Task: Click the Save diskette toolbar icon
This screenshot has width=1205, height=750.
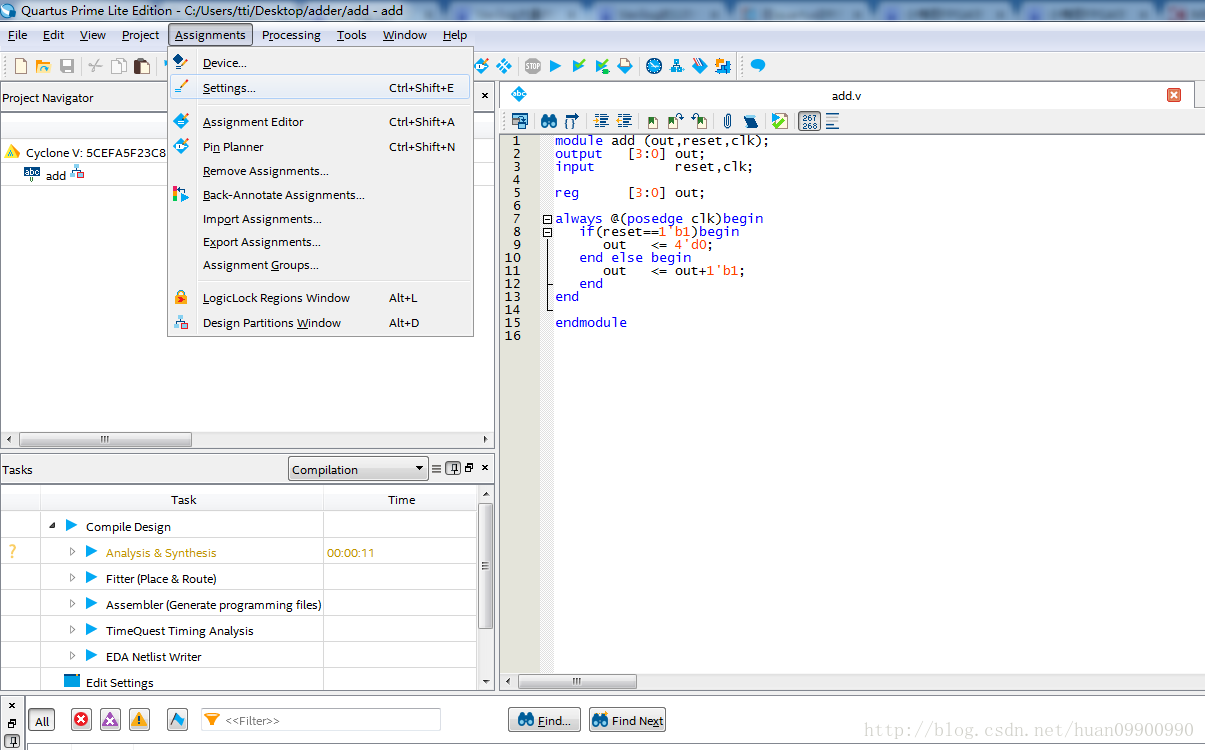Action: pos(67,66)
